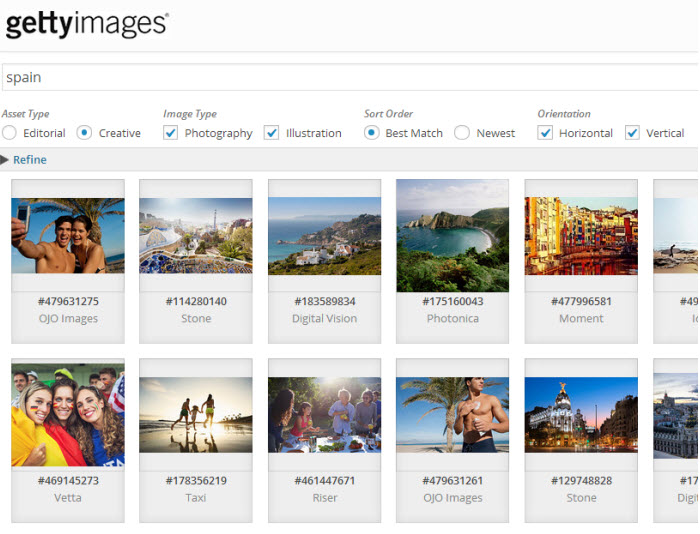Select the Madrid night thumbnail #129748828

(581, 415)
